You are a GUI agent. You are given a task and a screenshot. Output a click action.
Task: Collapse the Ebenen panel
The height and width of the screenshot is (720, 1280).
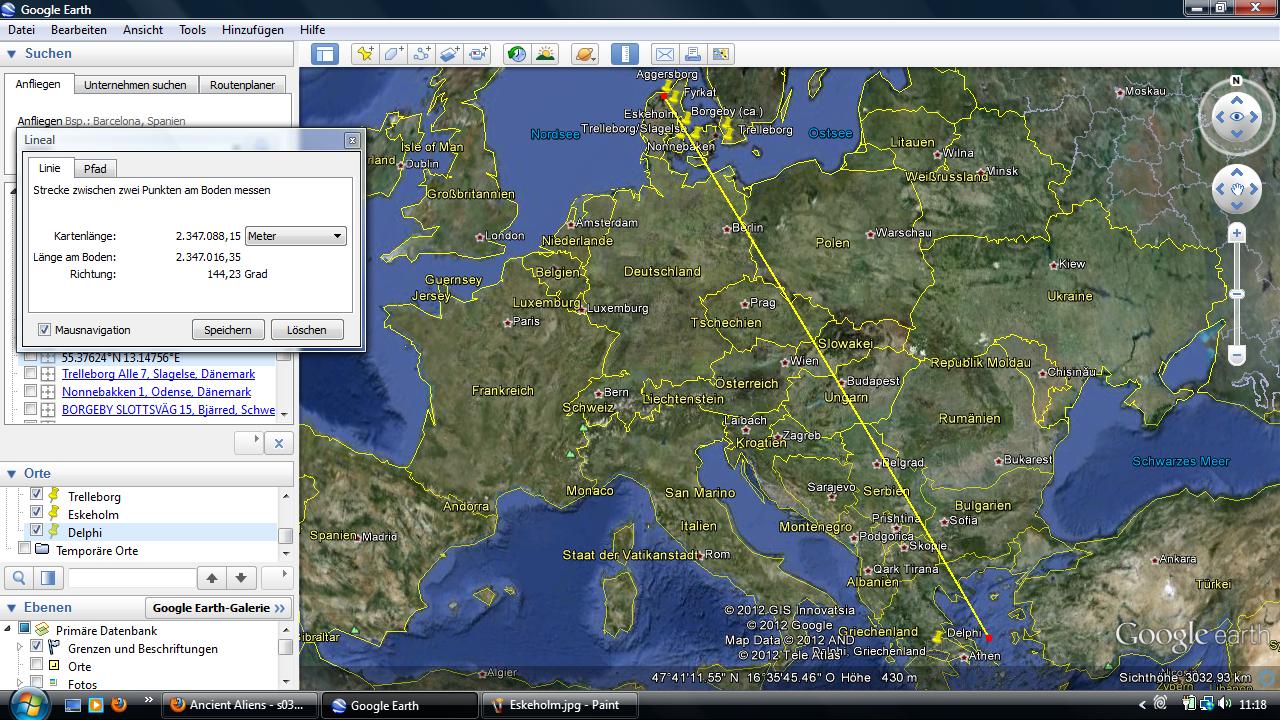point(12,607)
